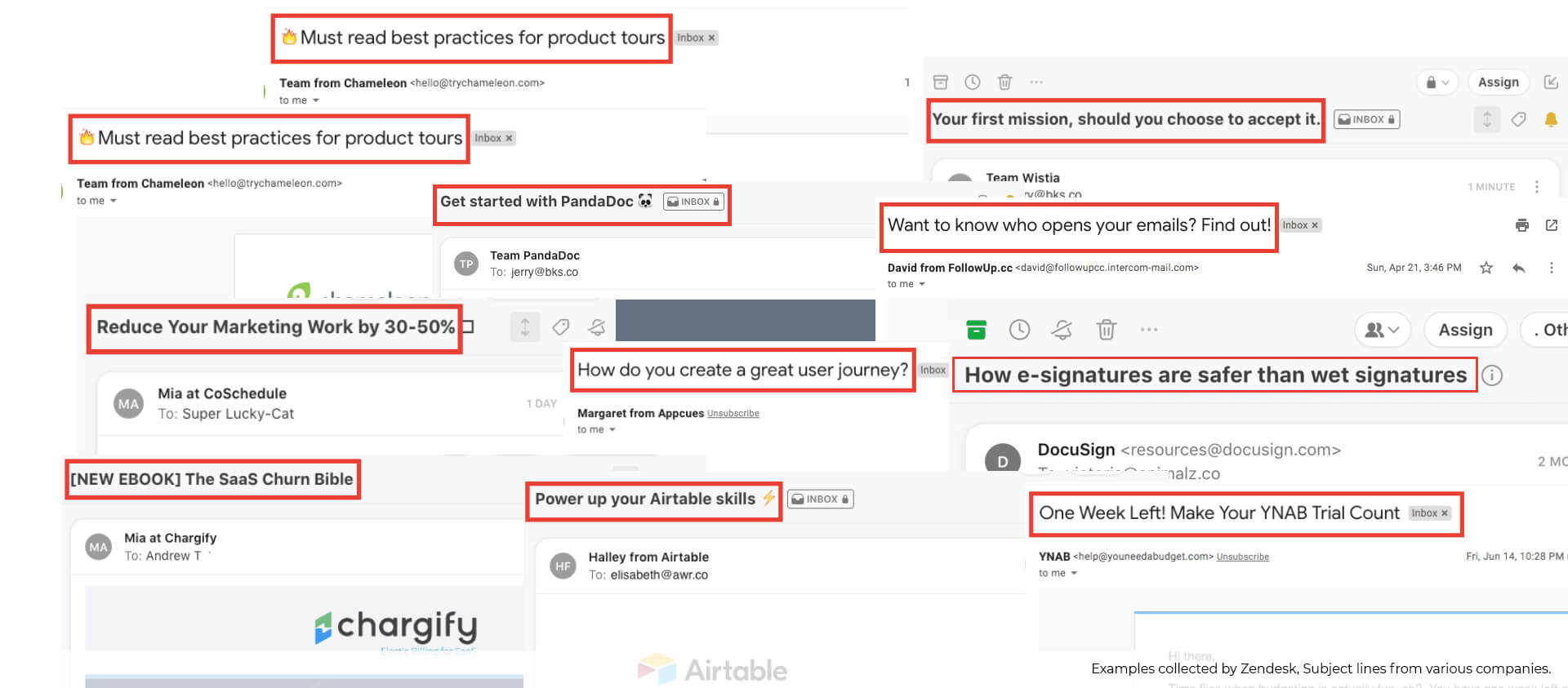
Task: Click the snooze clock icon above the DocuSign email
Action: pyautogui.click(x=1019, y=330)
